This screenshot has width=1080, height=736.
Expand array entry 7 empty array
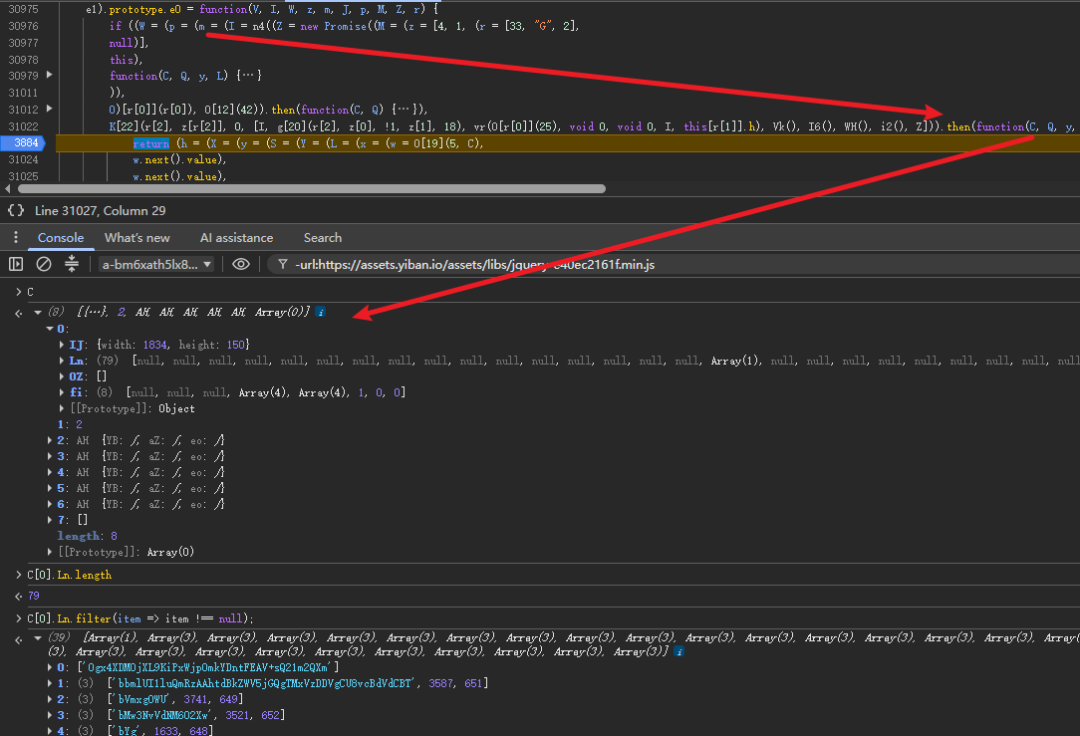tap(50, 520)
